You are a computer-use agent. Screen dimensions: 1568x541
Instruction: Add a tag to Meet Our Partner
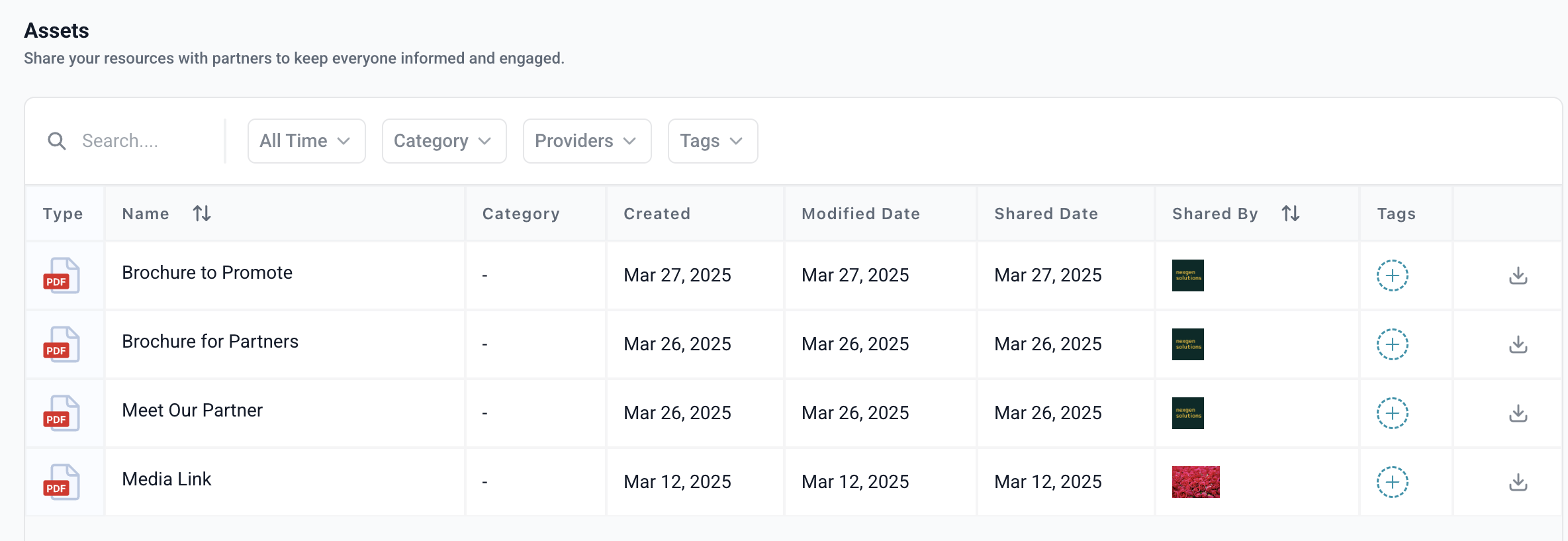coord(1392,413)
